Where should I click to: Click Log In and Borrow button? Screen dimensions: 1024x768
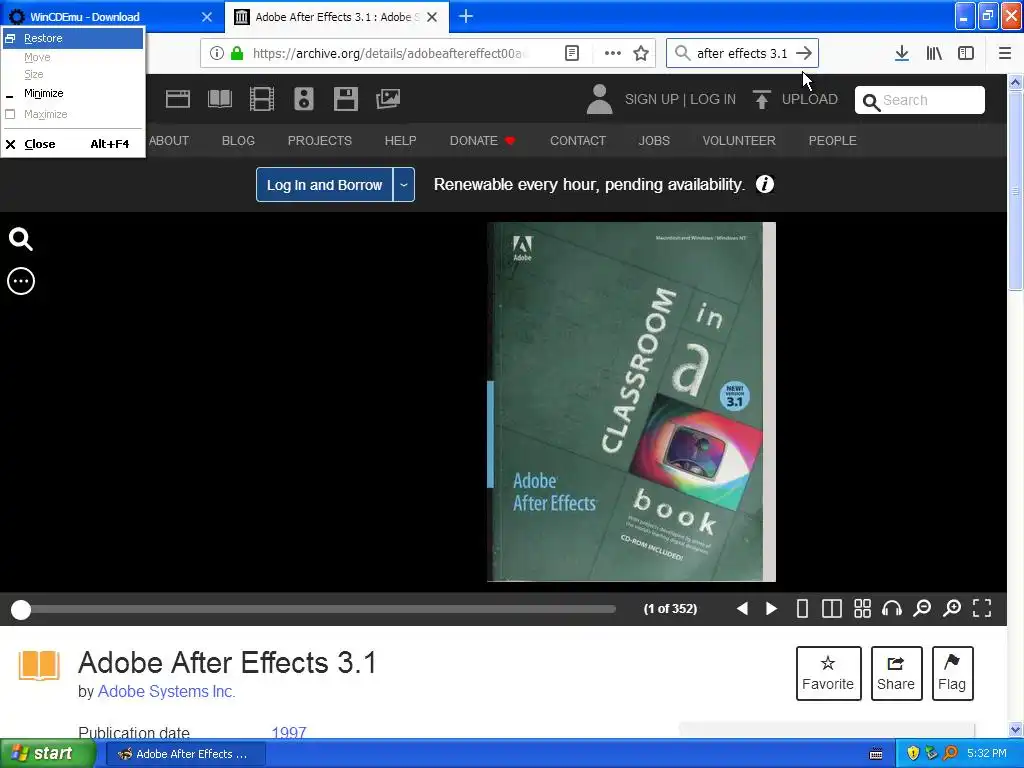(324, 185)
